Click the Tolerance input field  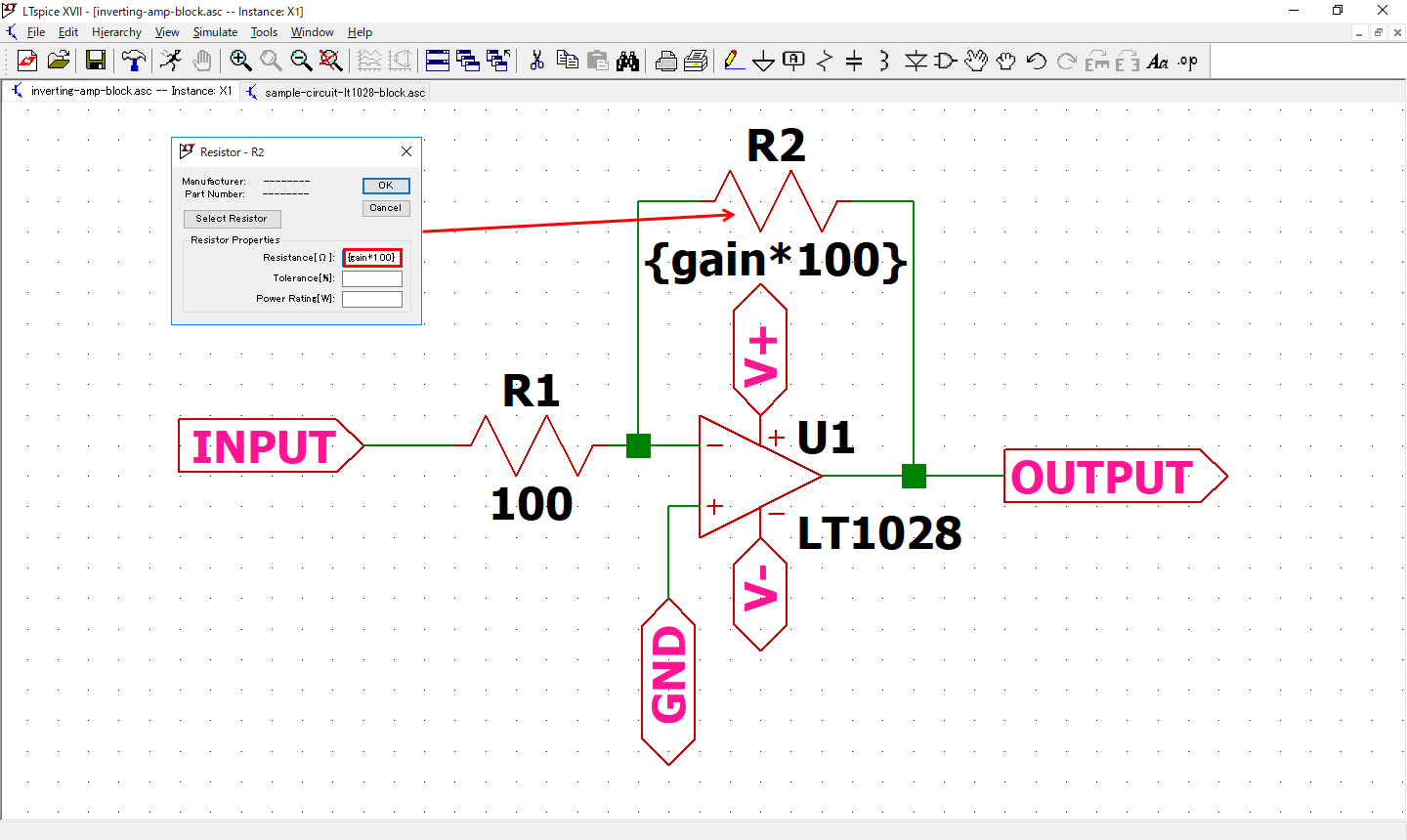[x=372, y=278]
